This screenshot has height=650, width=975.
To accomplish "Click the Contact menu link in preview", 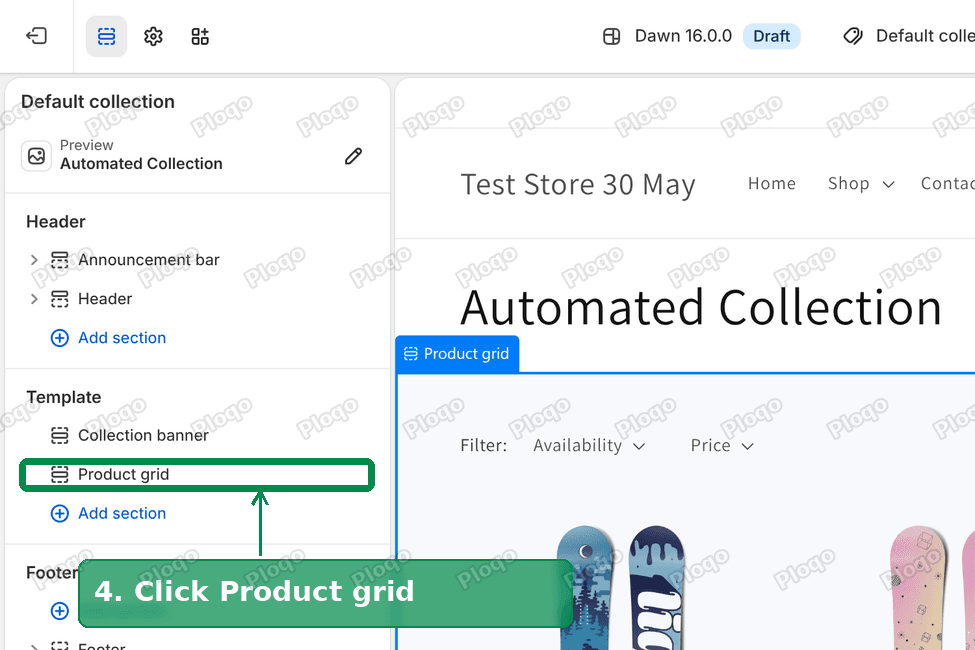I will (948, 183).
